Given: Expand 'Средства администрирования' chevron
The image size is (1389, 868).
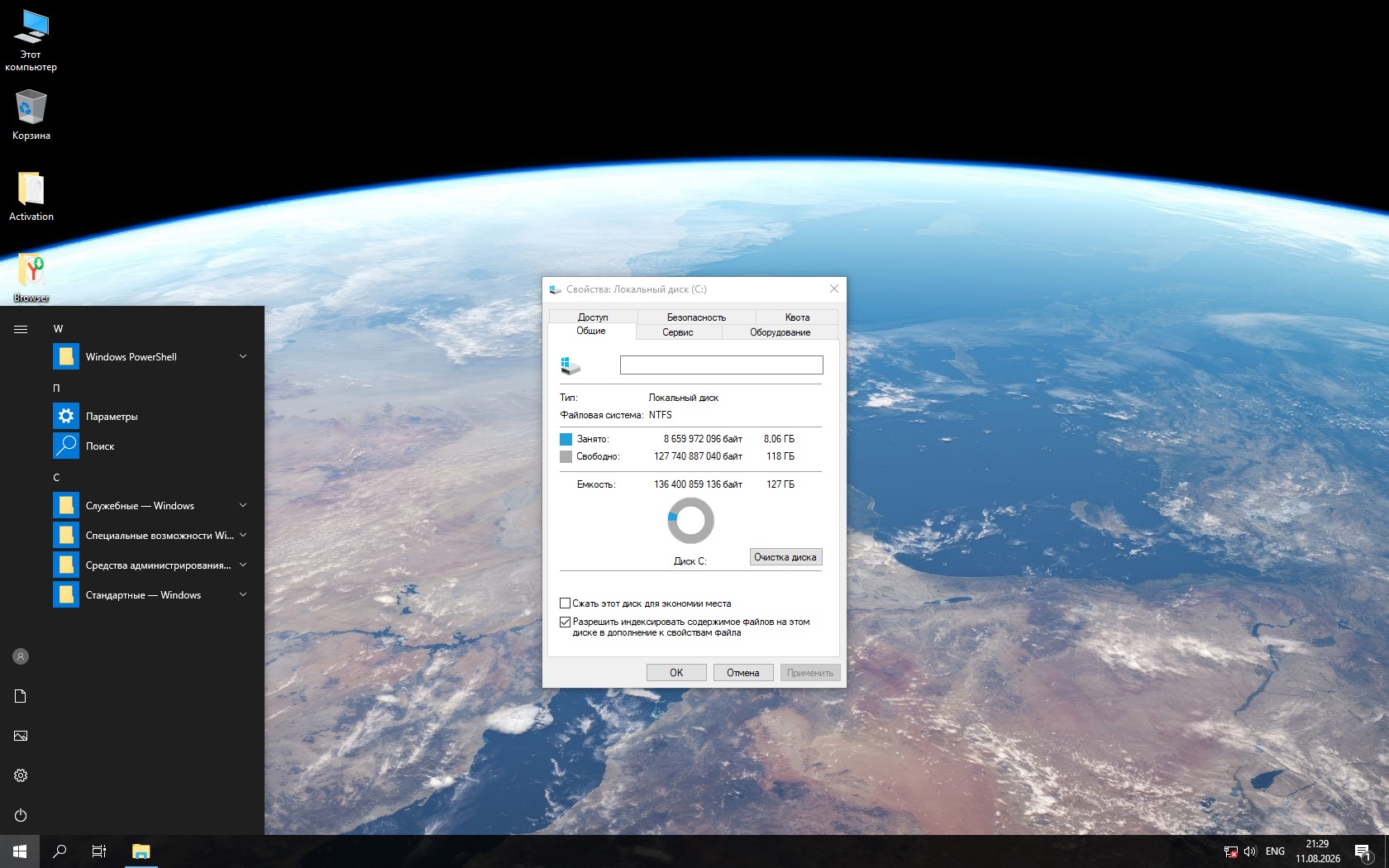Looking at the screenshot, I should (x=243, y=565).
